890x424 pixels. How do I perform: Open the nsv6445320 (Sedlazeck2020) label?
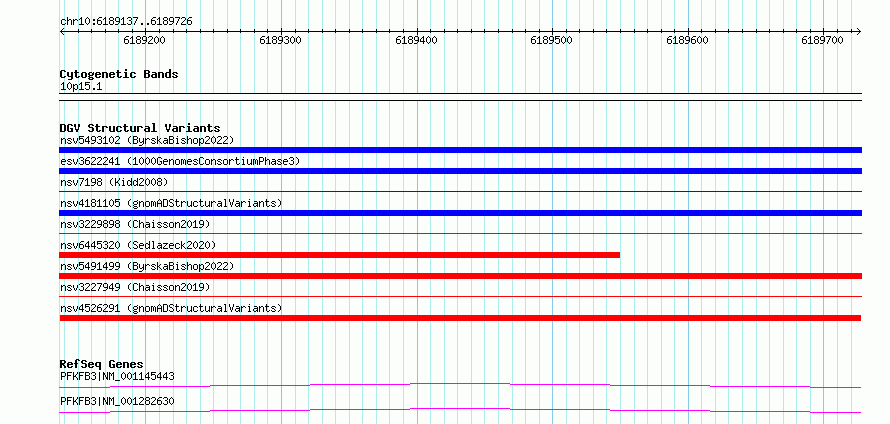point(138,245)
